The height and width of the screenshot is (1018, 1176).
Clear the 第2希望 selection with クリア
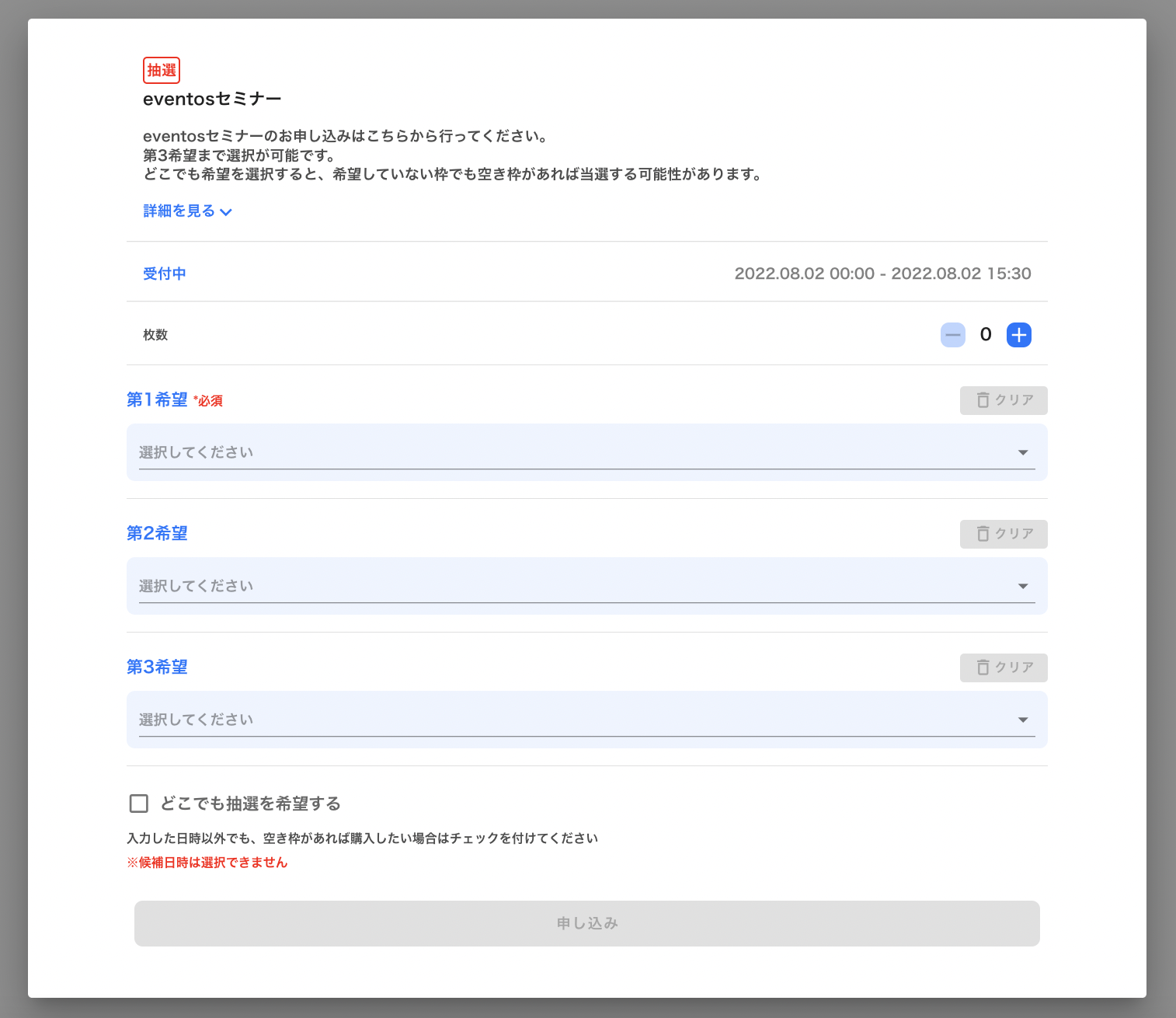coord(1004,534)
